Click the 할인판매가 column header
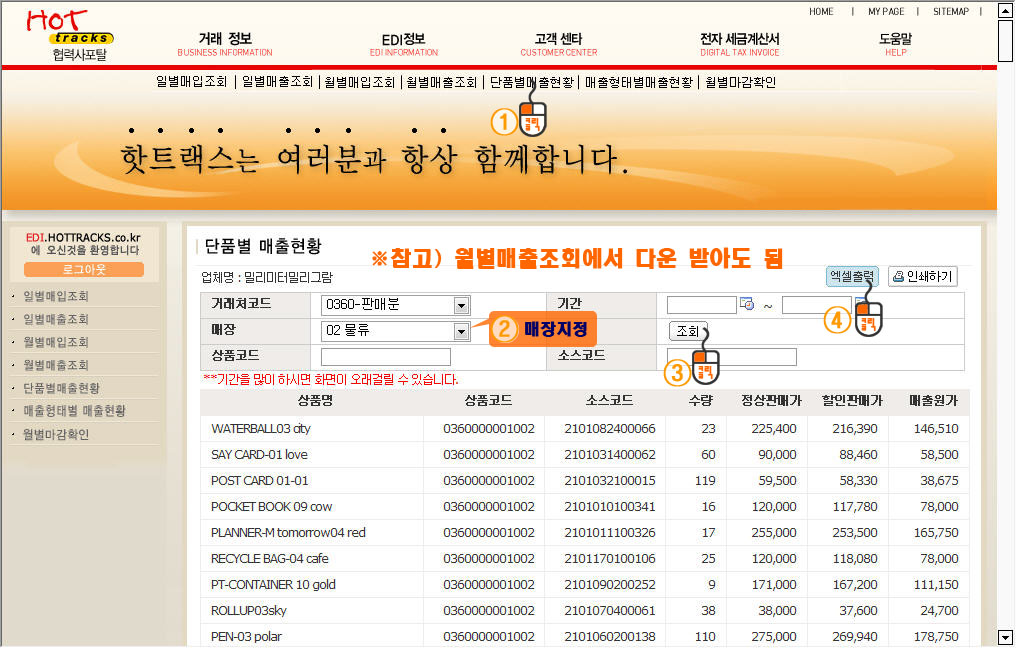Viewport: 1016px width, 648px height. (x=852, y=400)
